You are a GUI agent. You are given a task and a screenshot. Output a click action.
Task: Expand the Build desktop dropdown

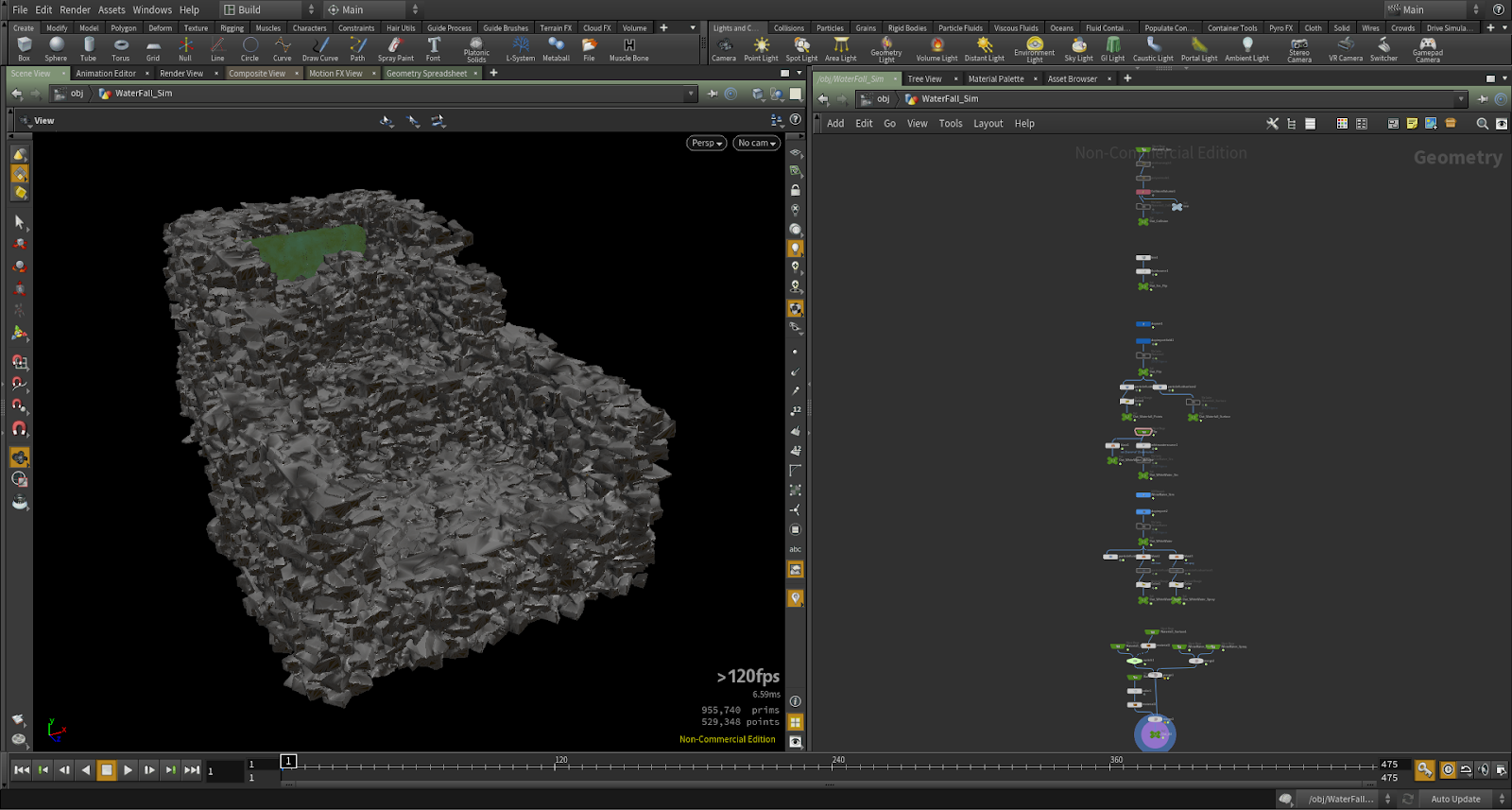coord(269,9)
